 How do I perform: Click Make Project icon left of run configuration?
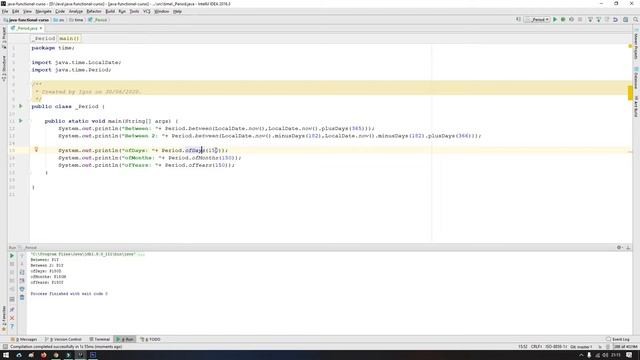518,20
